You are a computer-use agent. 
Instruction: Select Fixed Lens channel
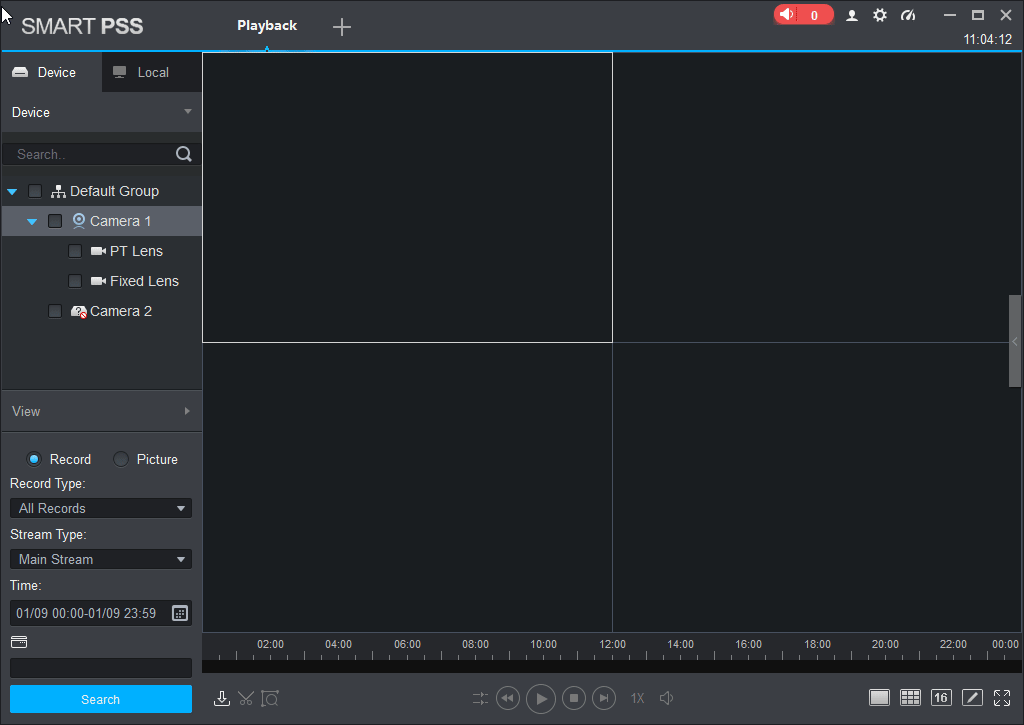click(144, 281)
